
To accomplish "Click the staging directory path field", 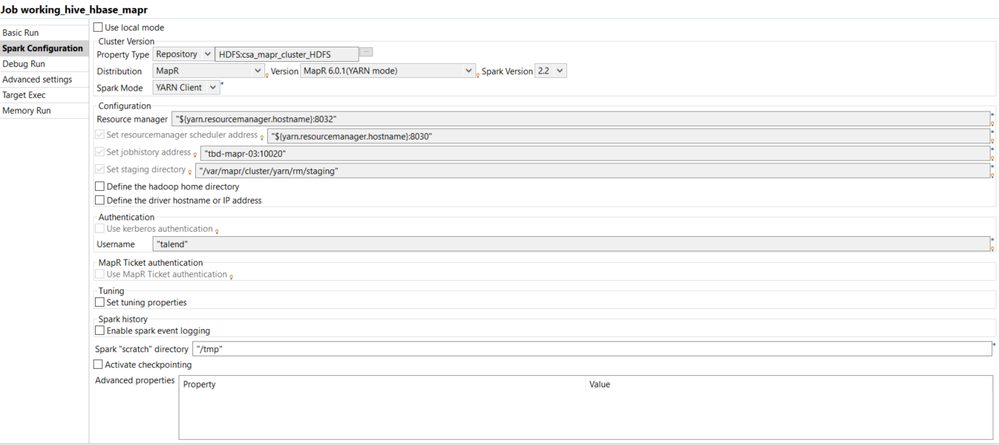I will pos(593,171).
